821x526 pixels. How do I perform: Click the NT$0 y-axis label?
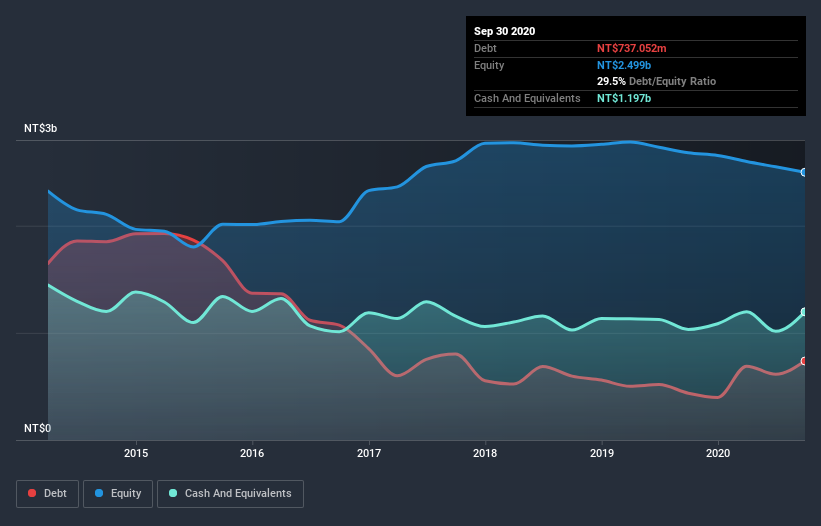pyautogui.click(x=37, y=428)
